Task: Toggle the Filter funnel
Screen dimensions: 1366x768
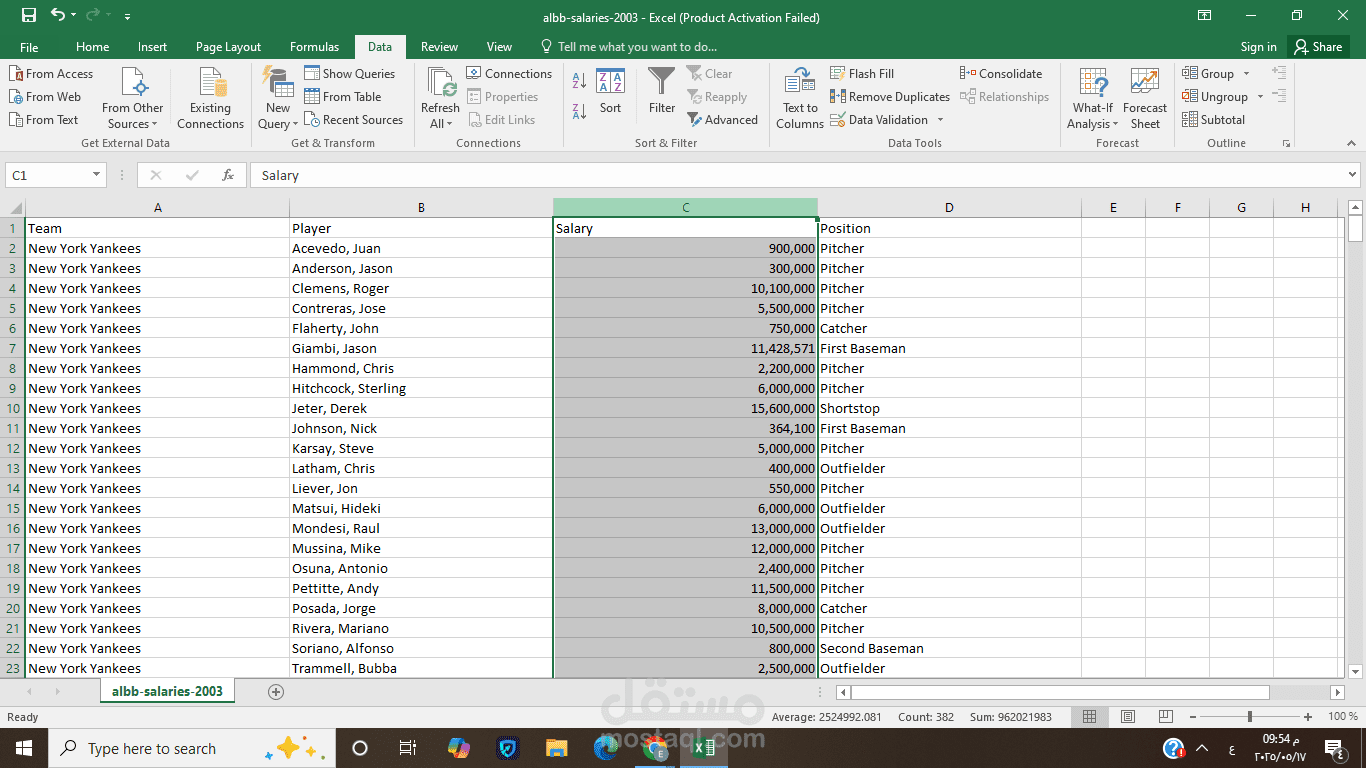Action: point(662,92)
